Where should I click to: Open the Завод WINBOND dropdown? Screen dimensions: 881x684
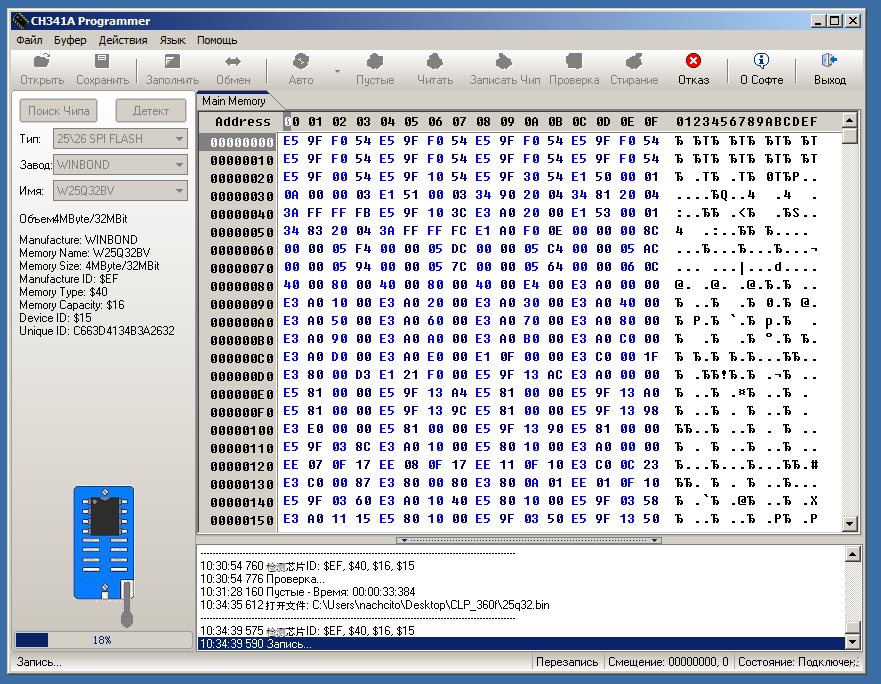point(180,165)
